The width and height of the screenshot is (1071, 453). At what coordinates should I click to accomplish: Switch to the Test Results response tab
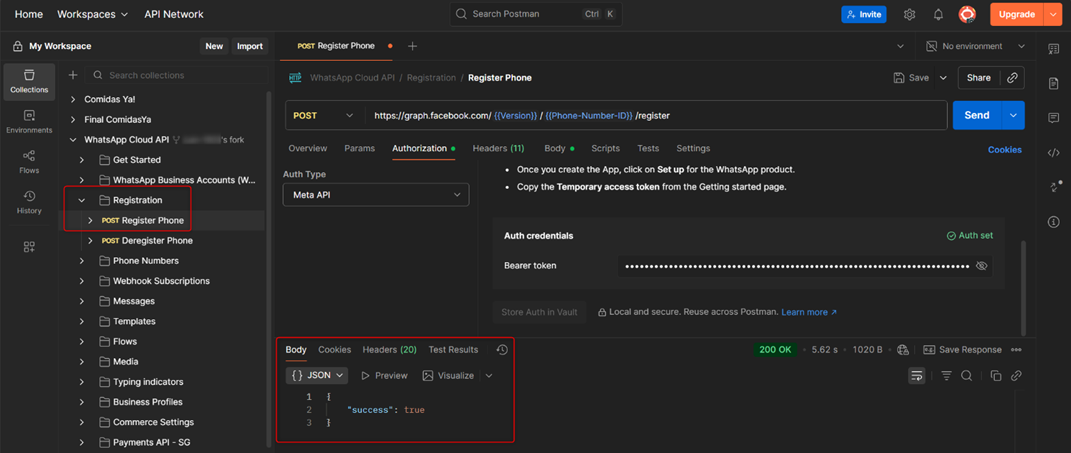453,350
